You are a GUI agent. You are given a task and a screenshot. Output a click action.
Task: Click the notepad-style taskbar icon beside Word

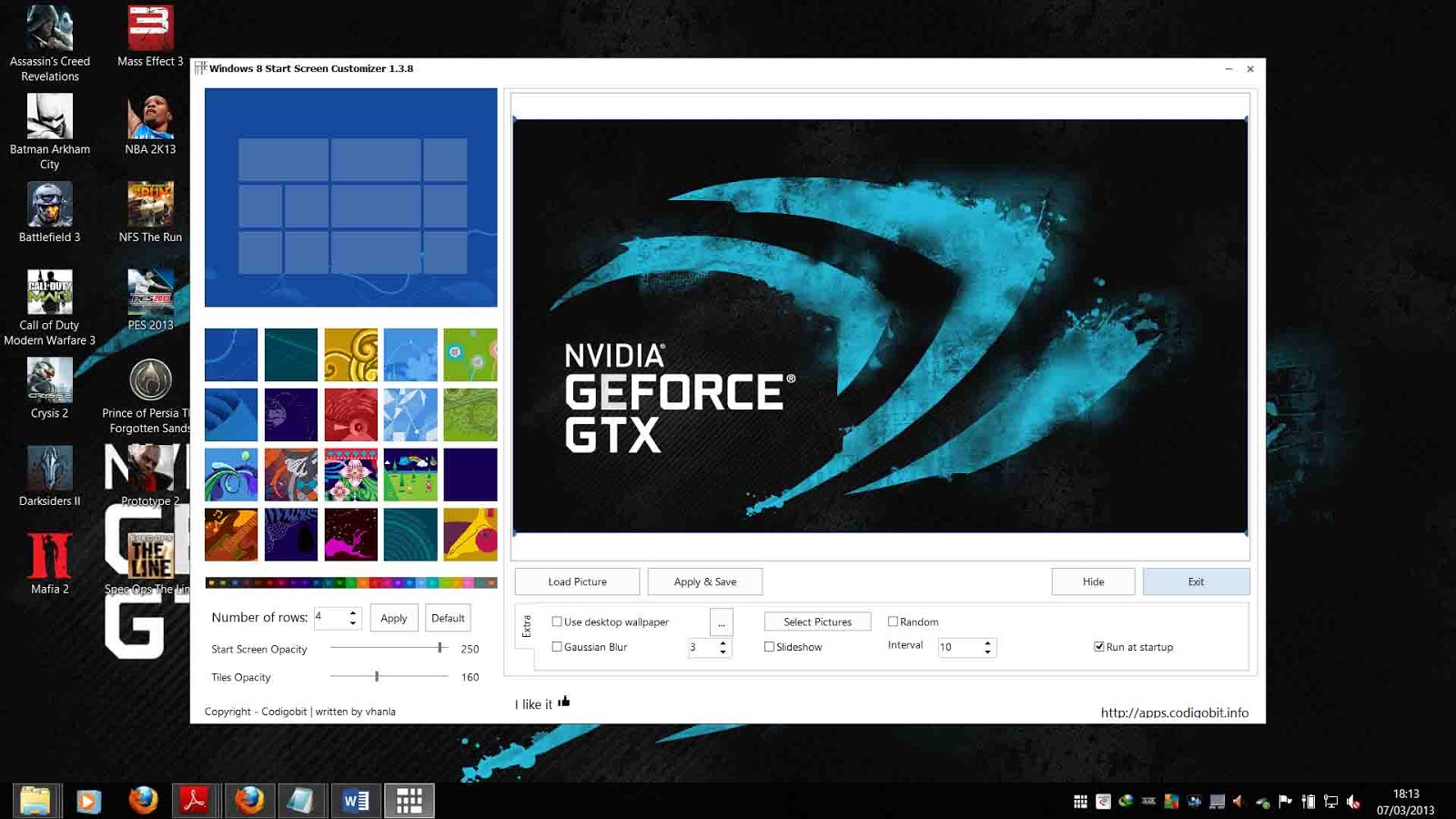[301, 801]
